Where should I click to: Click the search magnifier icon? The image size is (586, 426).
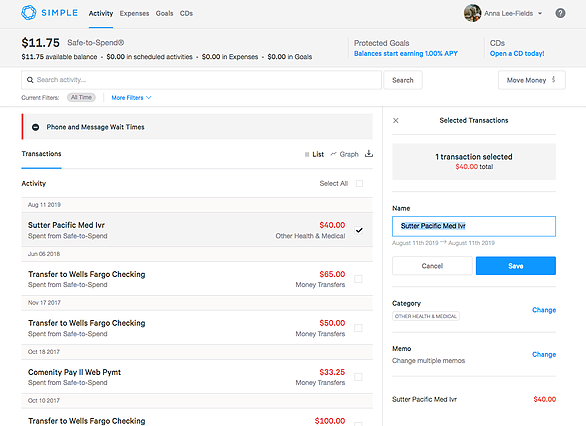(30, 80)
